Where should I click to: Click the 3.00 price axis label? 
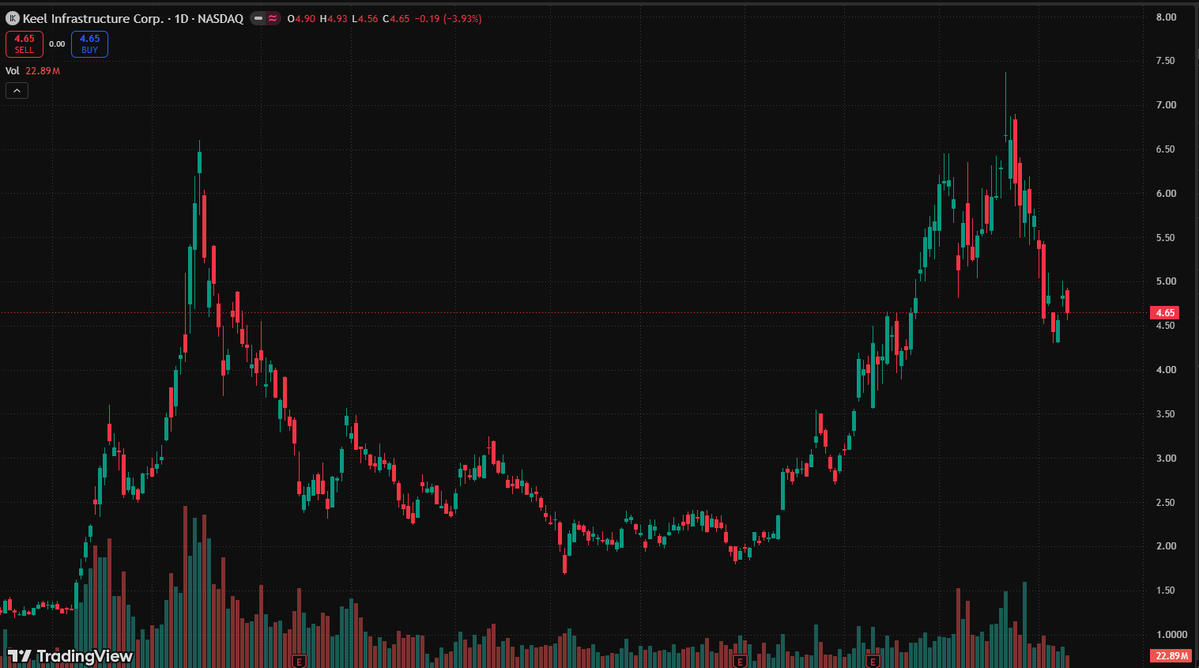1166,459
